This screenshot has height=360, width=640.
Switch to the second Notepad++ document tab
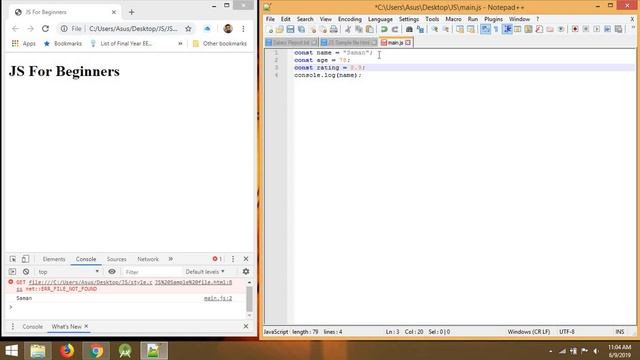tap(349, 42)
